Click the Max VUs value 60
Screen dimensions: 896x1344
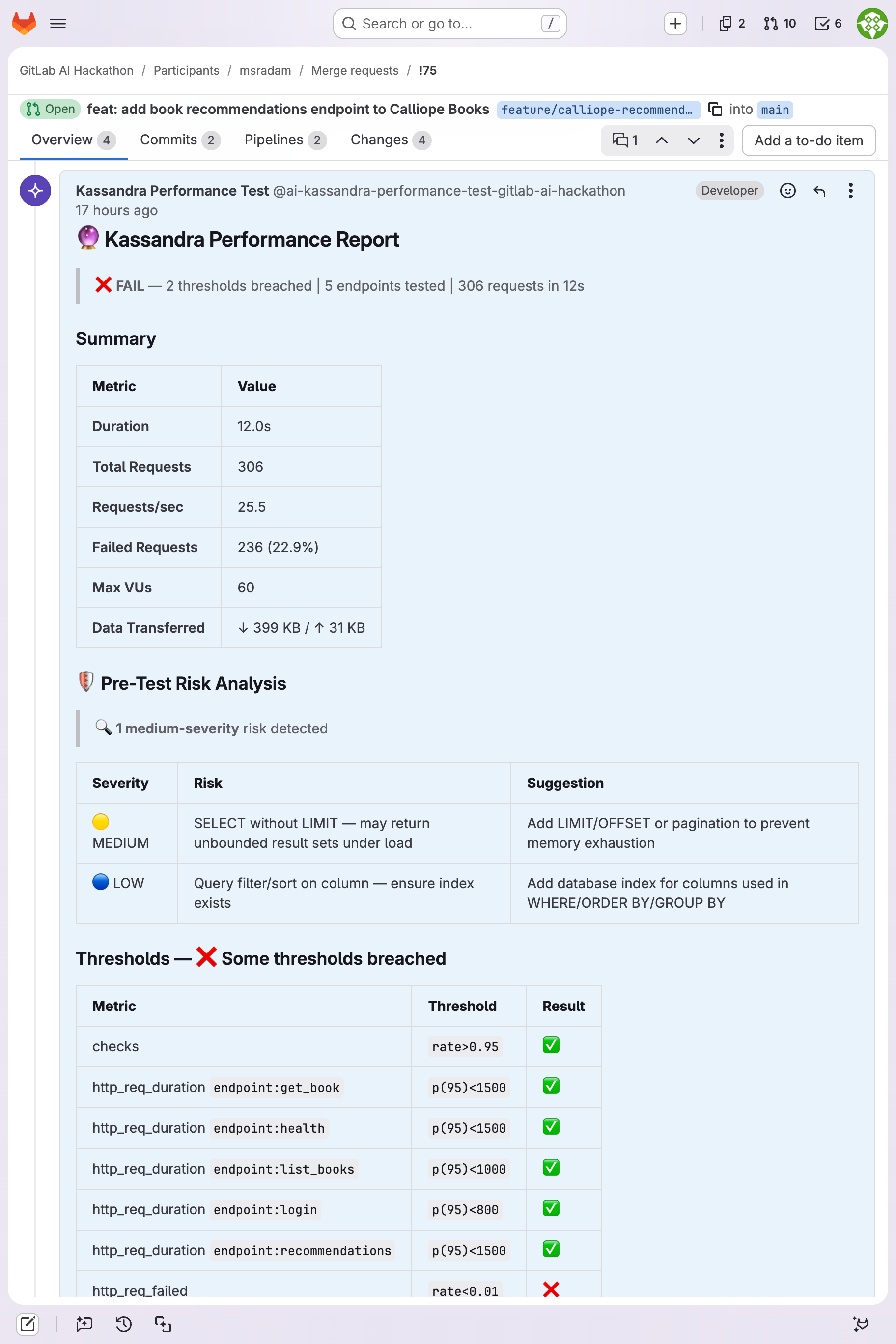point(246,588)
